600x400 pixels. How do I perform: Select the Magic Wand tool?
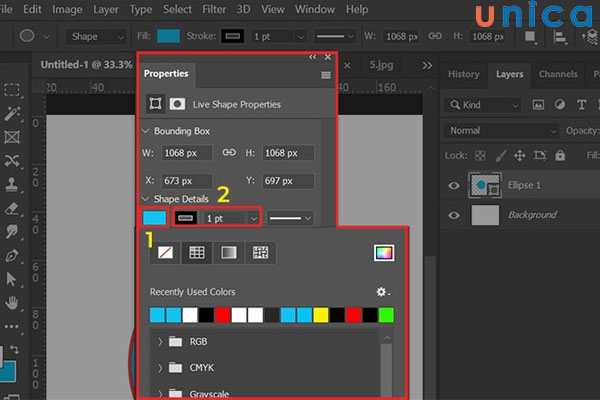tap(12, 113)
